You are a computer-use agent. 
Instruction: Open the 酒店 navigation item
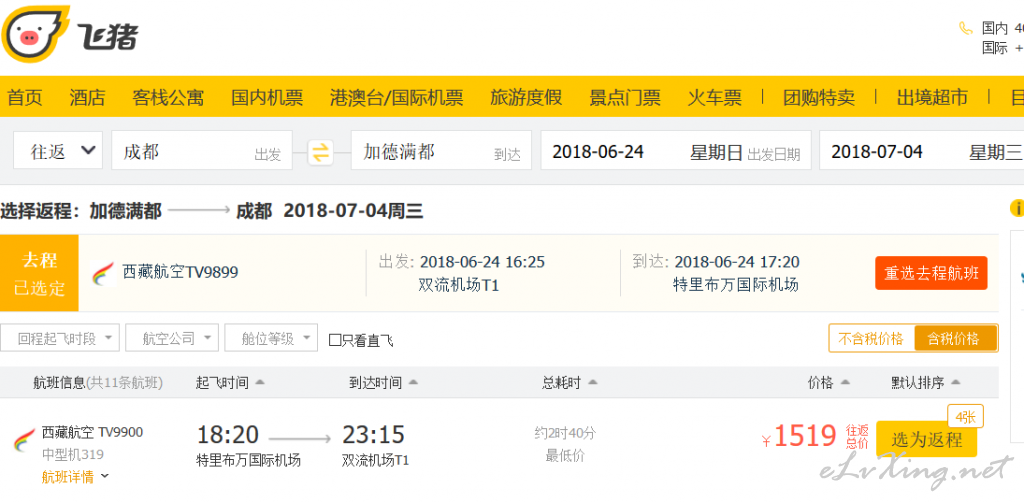click(x=88, y=97)
